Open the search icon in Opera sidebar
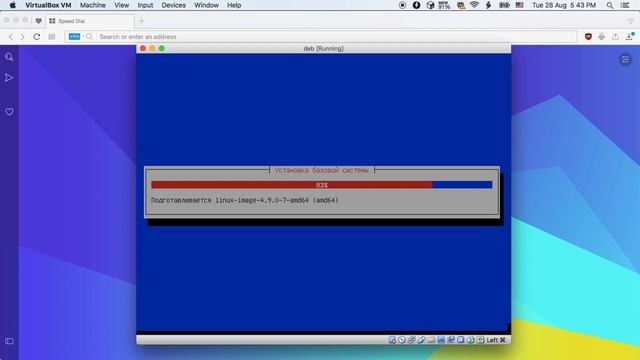 click(x=9, y=57)
